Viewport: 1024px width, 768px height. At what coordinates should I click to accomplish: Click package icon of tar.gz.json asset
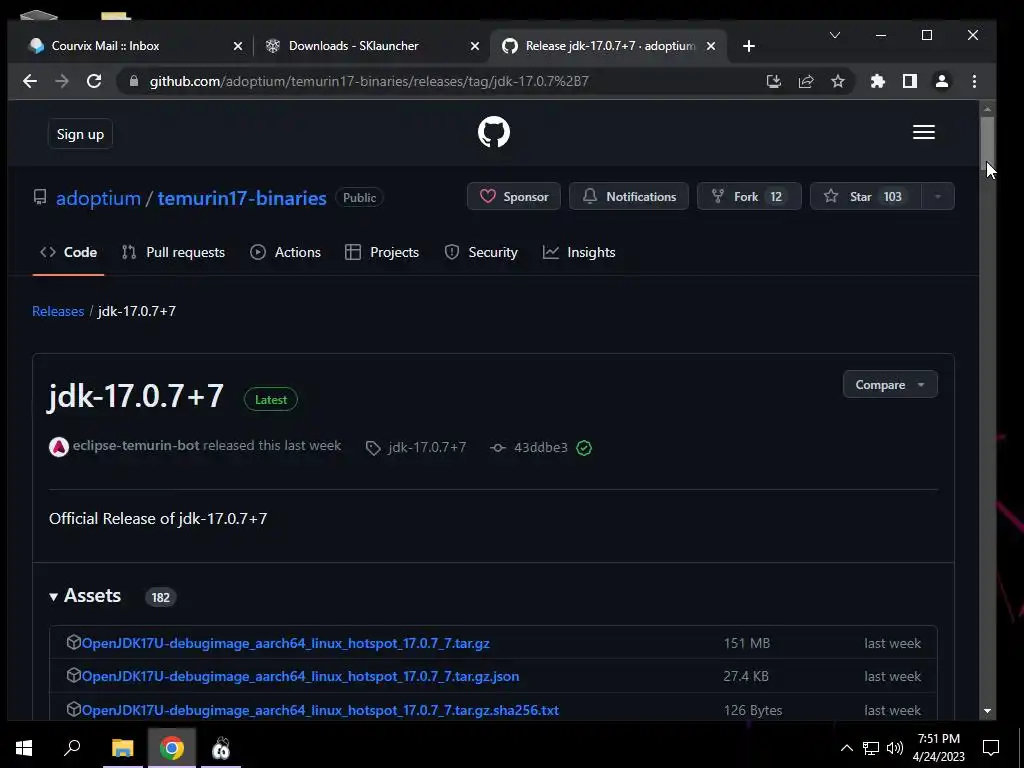click(73, 675)
